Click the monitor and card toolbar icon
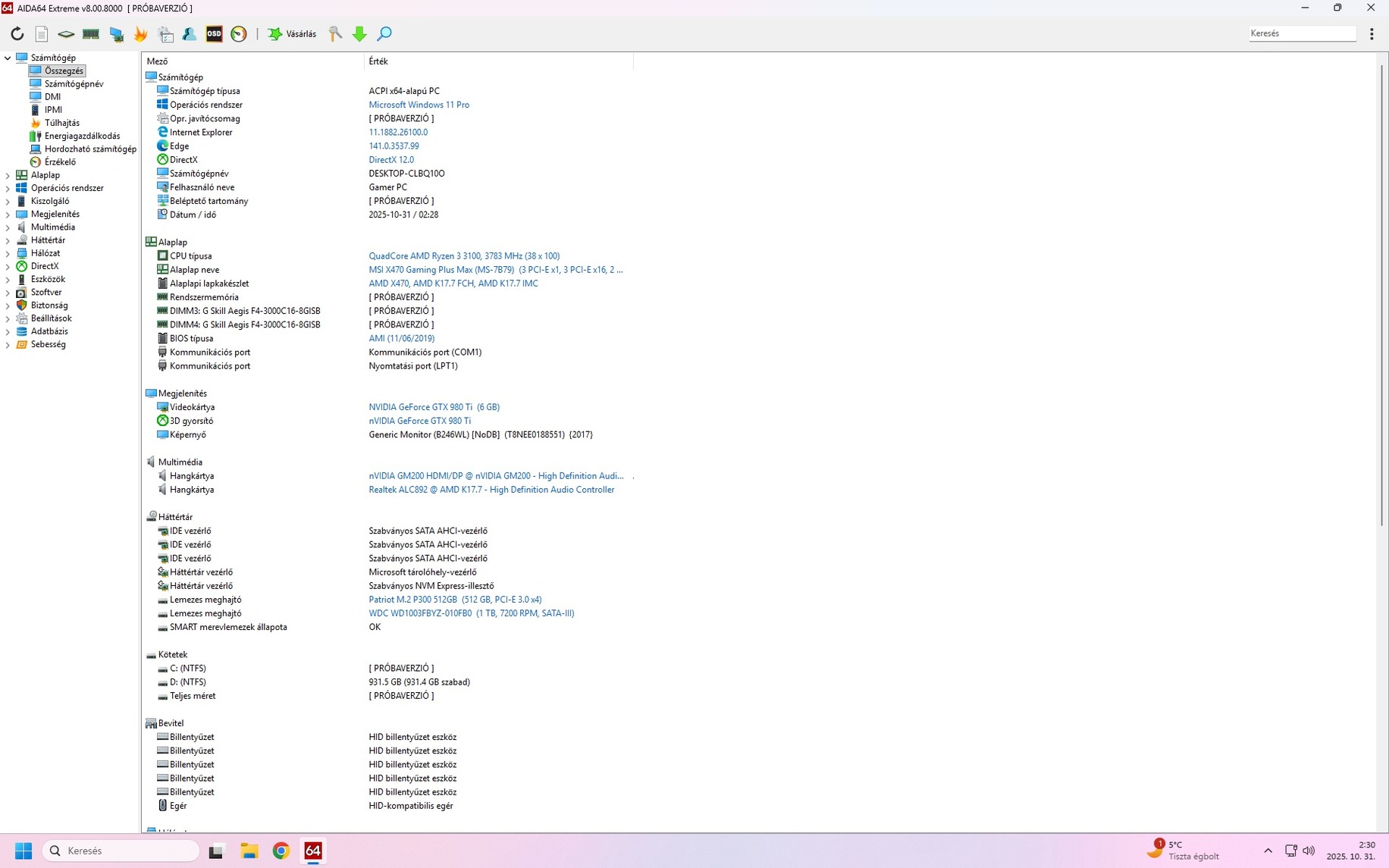 click(x=116, y=33)
